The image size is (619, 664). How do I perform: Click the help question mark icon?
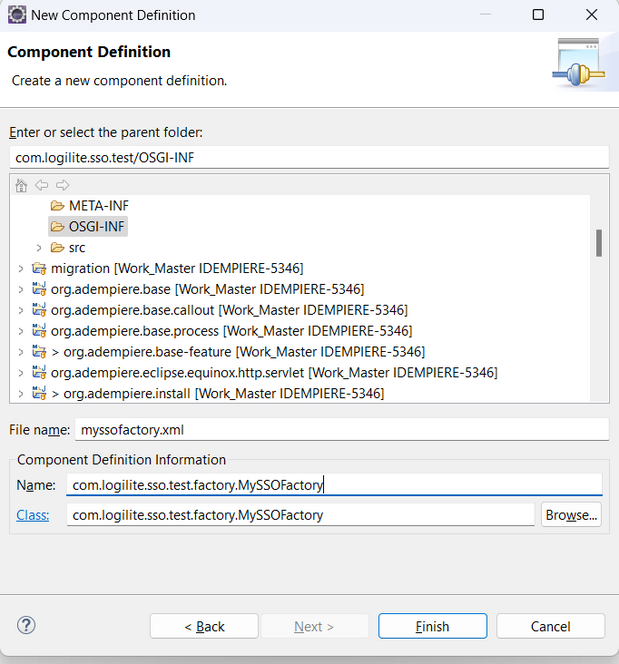tap(27, 625)
